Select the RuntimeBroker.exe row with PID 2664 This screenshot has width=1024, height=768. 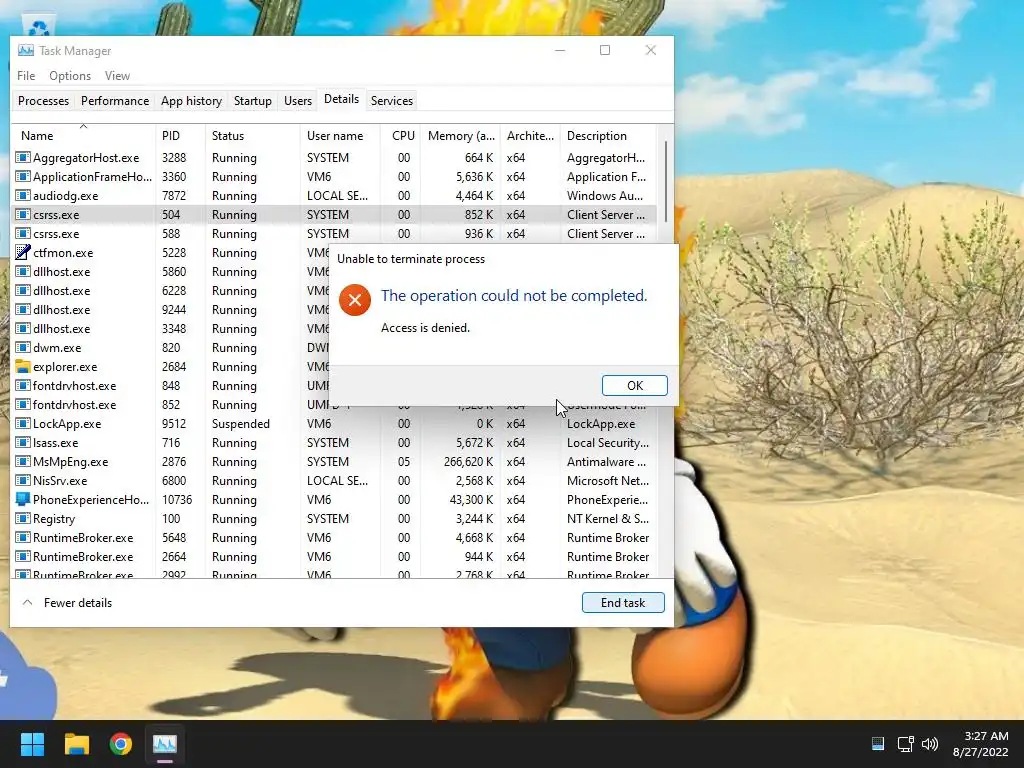point(334,556)
